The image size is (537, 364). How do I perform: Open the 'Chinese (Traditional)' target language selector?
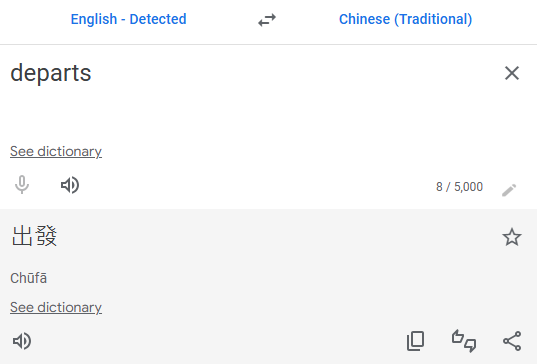pos(405,19)
